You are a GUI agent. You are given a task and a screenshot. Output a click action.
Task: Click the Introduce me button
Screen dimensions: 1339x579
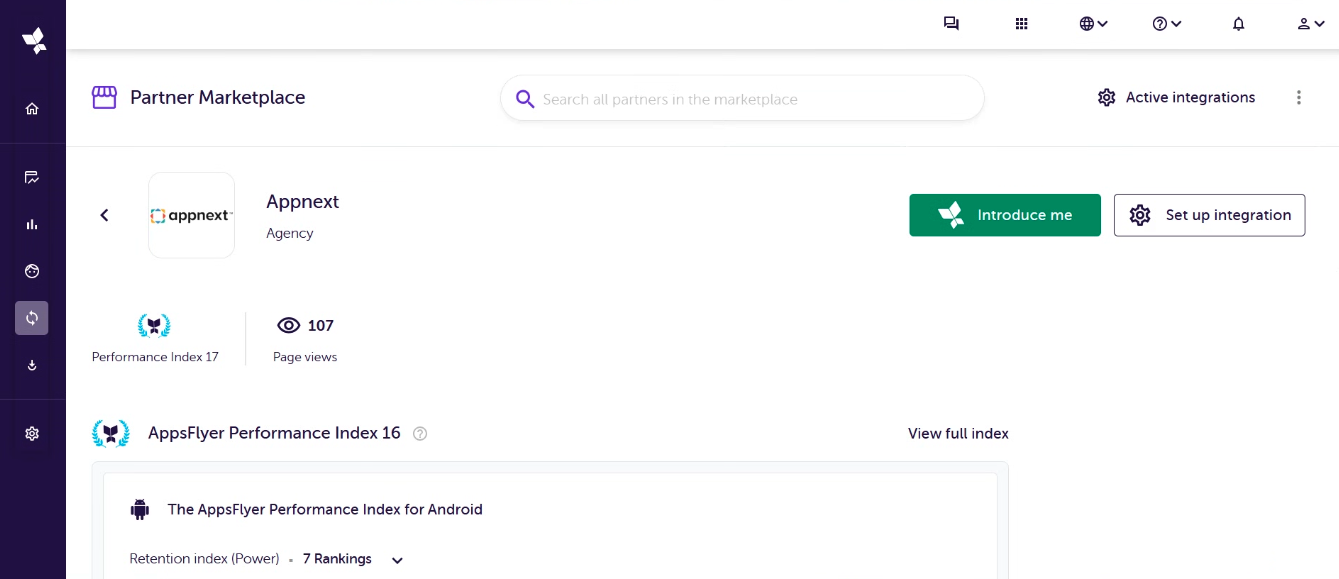[x=1005, y=215]
